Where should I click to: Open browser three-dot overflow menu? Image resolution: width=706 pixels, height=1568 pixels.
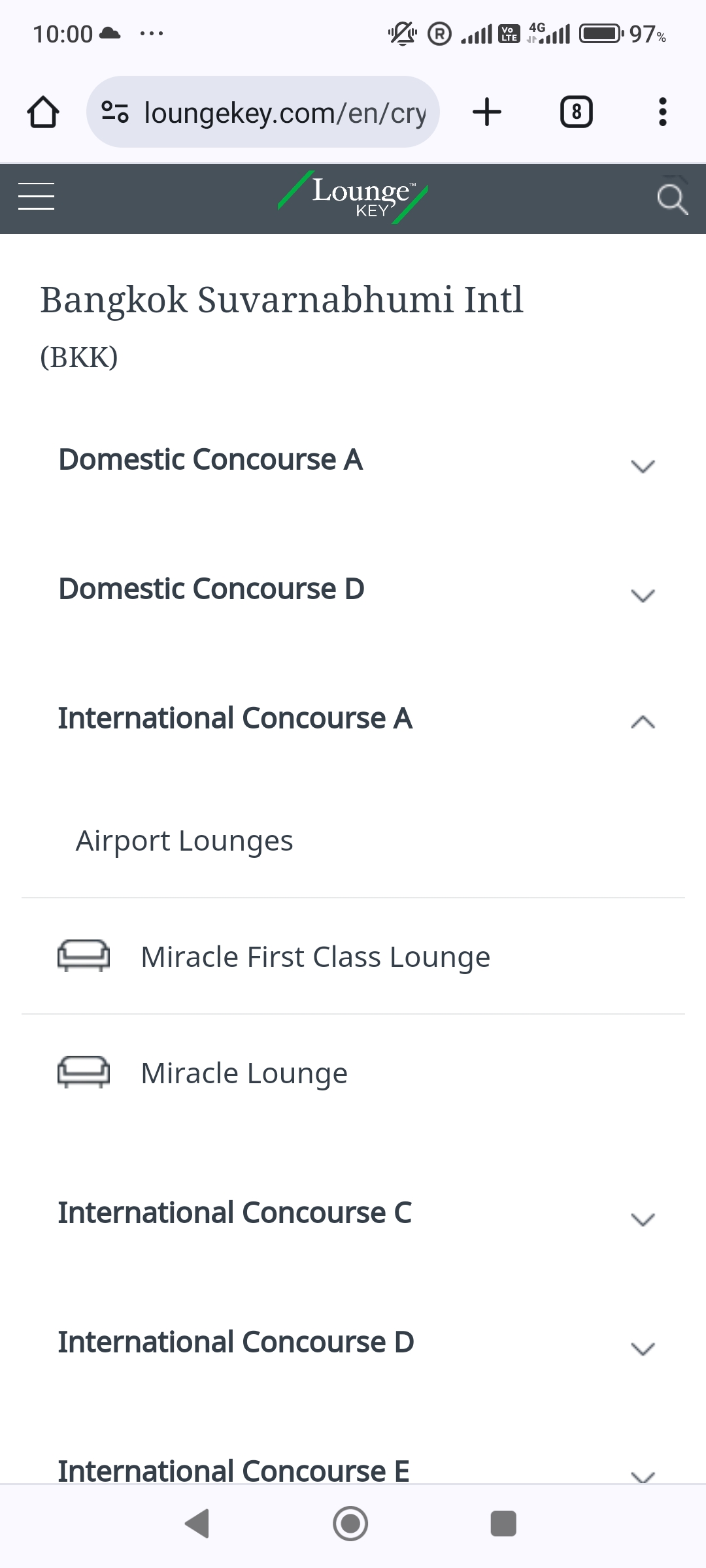[x=662, y=112]
